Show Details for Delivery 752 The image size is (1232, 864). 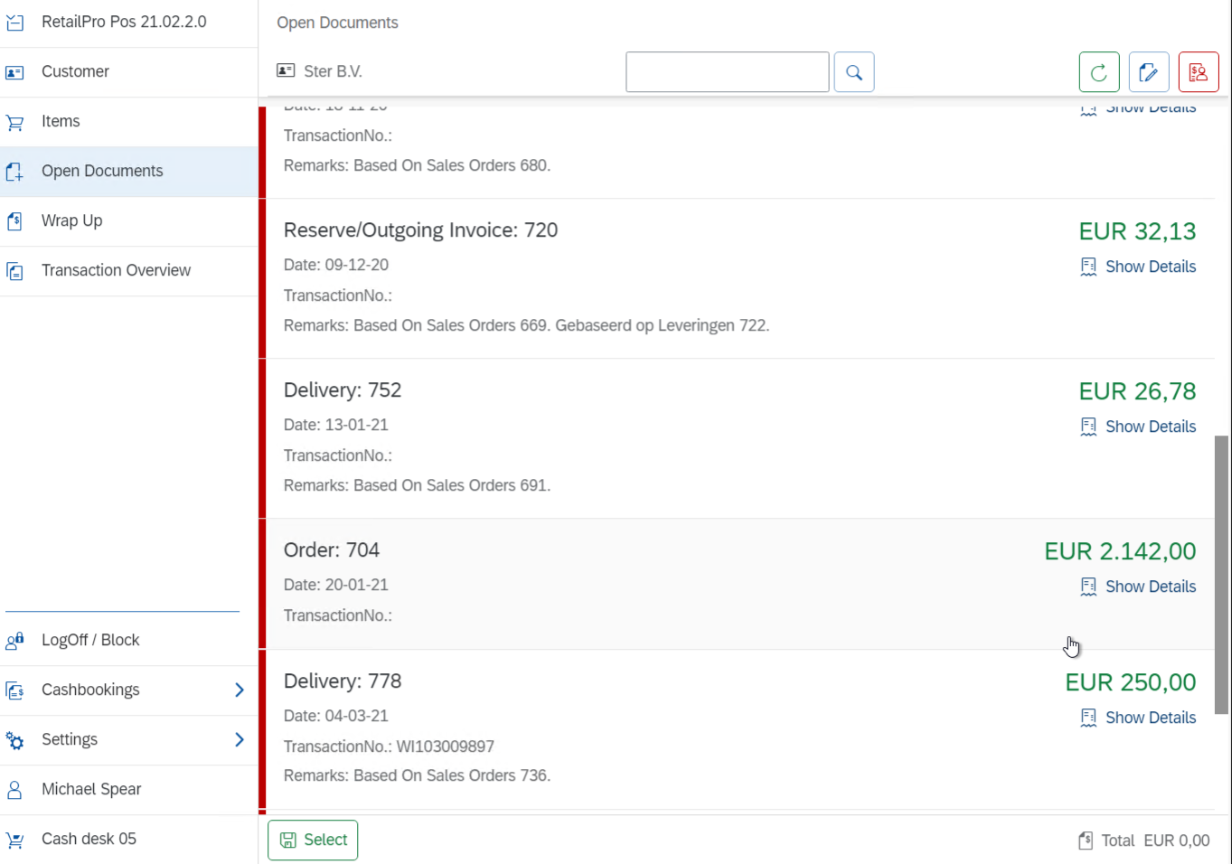(1149, 427)
